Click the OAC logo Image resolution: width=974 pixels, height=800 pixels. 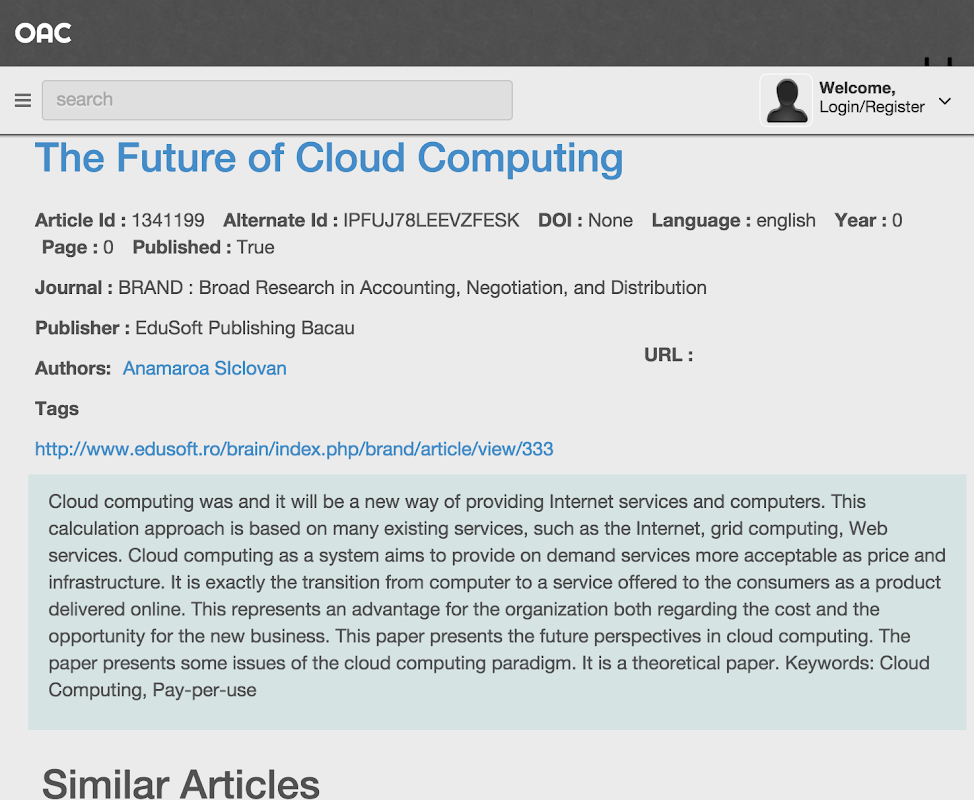pyautogui.click(x=43, y=33)
